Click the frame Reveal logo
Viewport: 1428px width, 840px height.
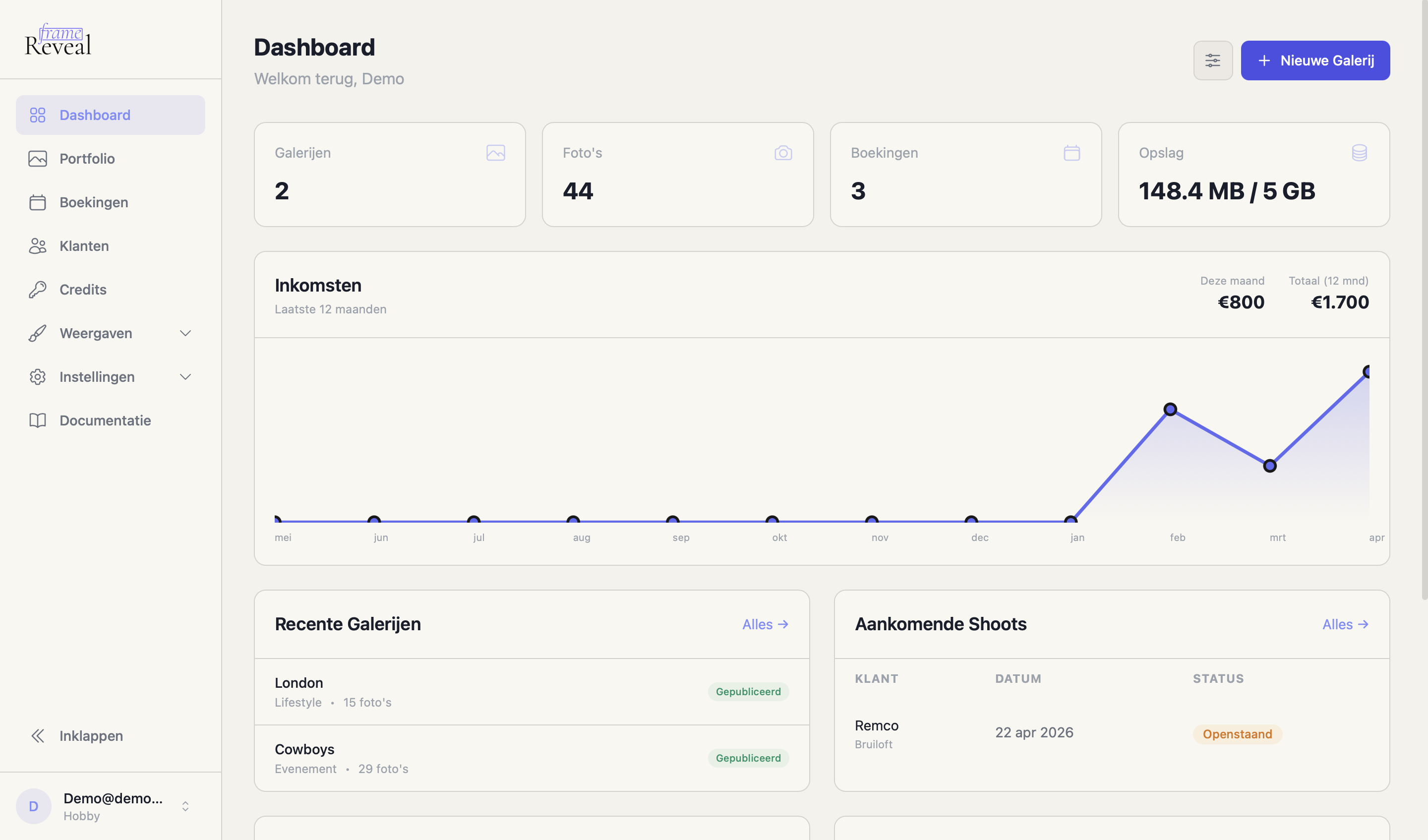58,40
